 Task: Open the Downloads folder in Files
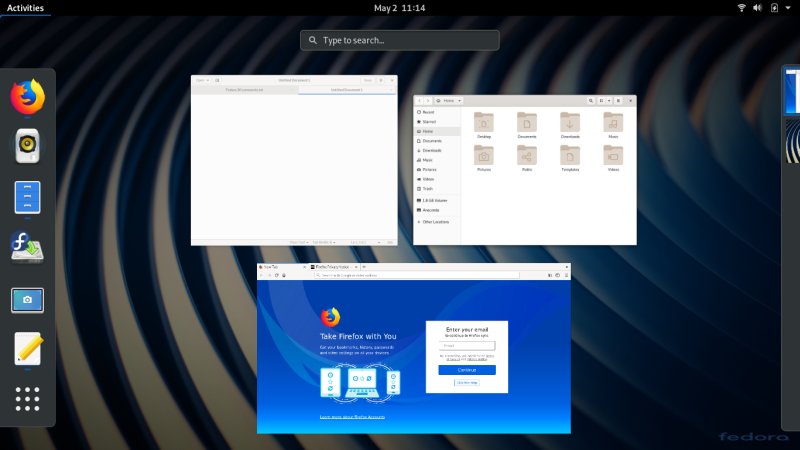tap(570, 125)
